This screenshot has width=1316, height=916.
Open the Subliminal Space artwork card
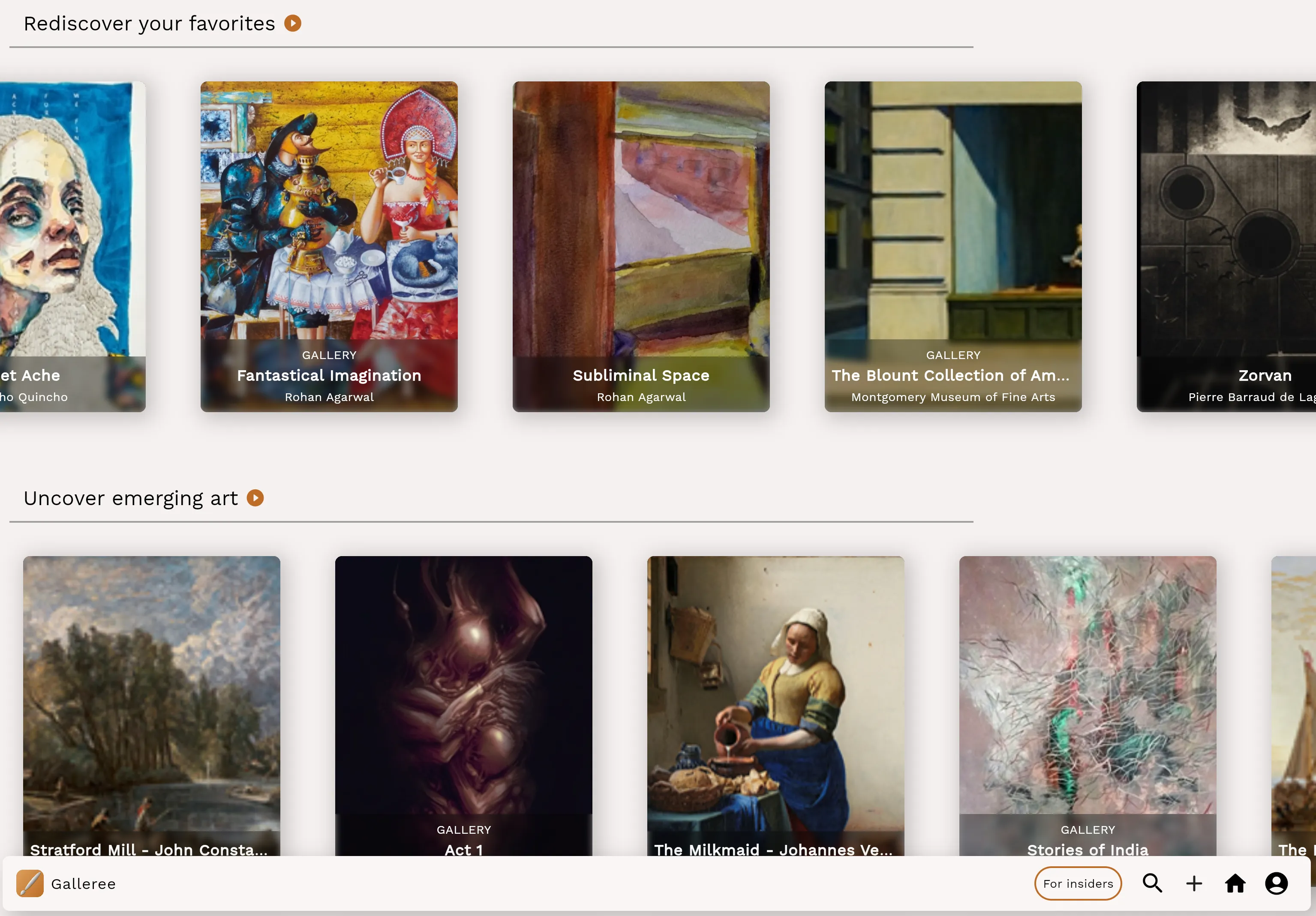point(641,246)
